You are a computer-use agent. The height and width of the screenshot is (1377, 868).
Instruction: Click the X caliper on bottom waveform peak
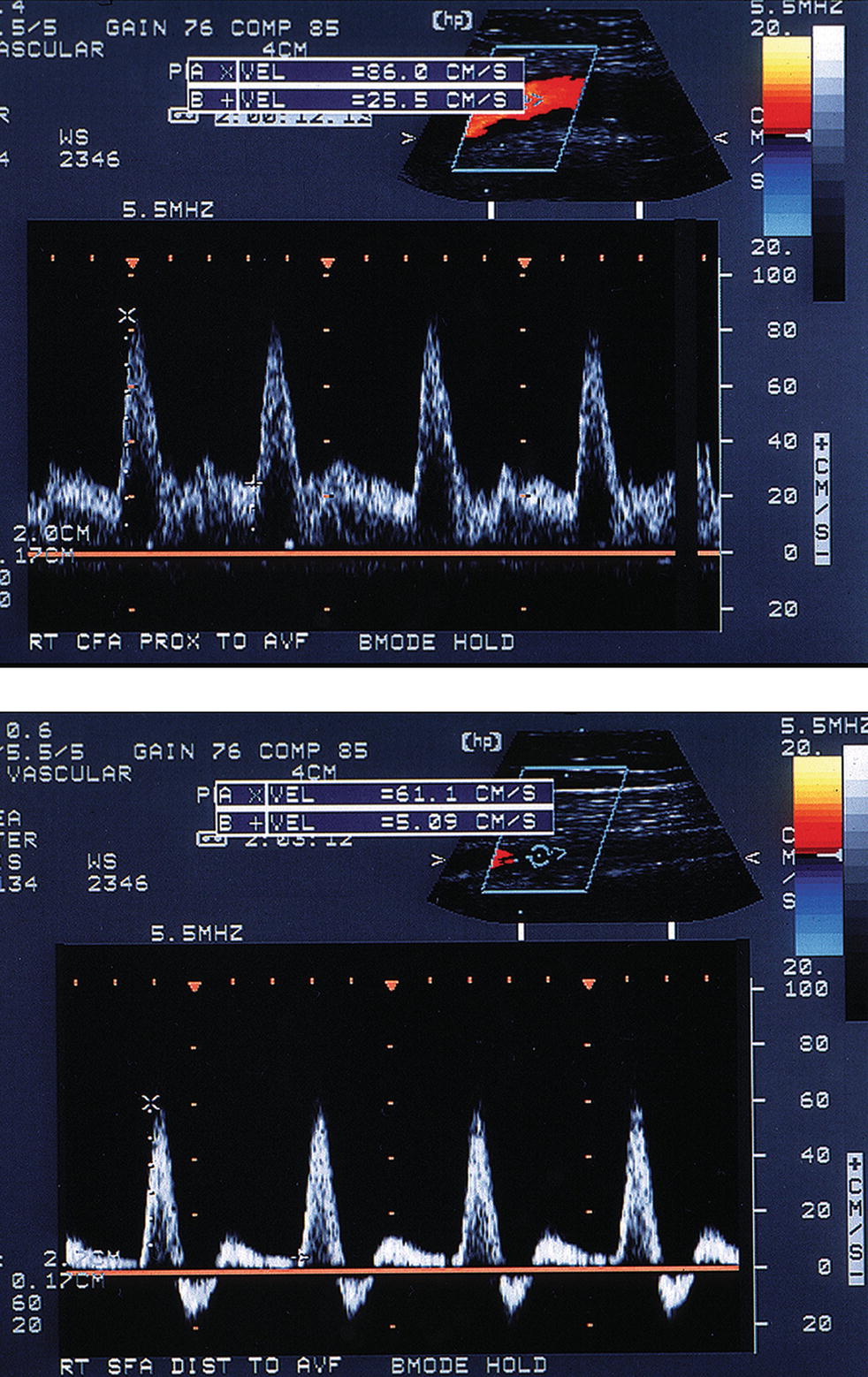151,1102
